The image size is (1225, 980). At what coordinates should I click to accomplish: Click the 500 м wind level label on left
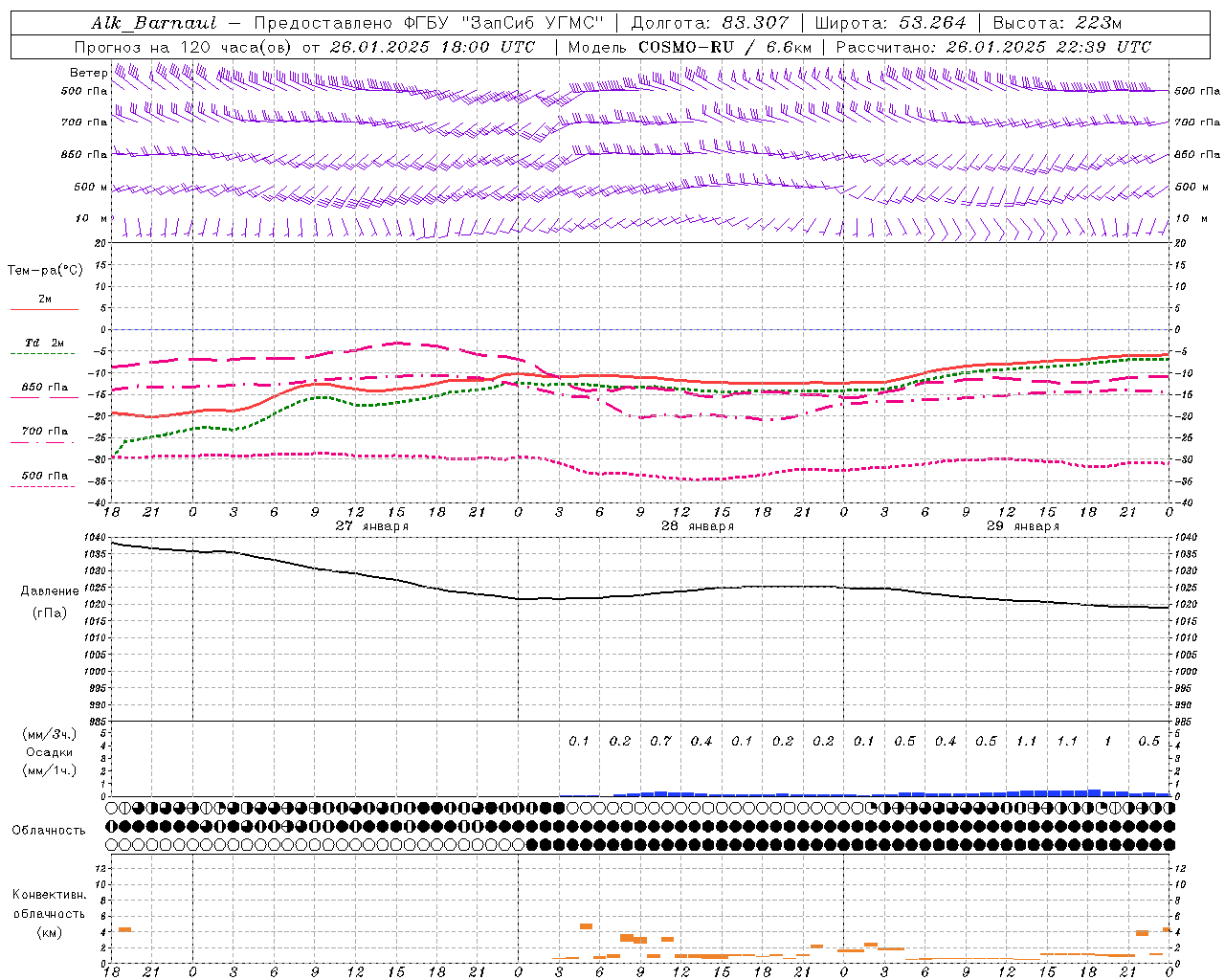92,188
